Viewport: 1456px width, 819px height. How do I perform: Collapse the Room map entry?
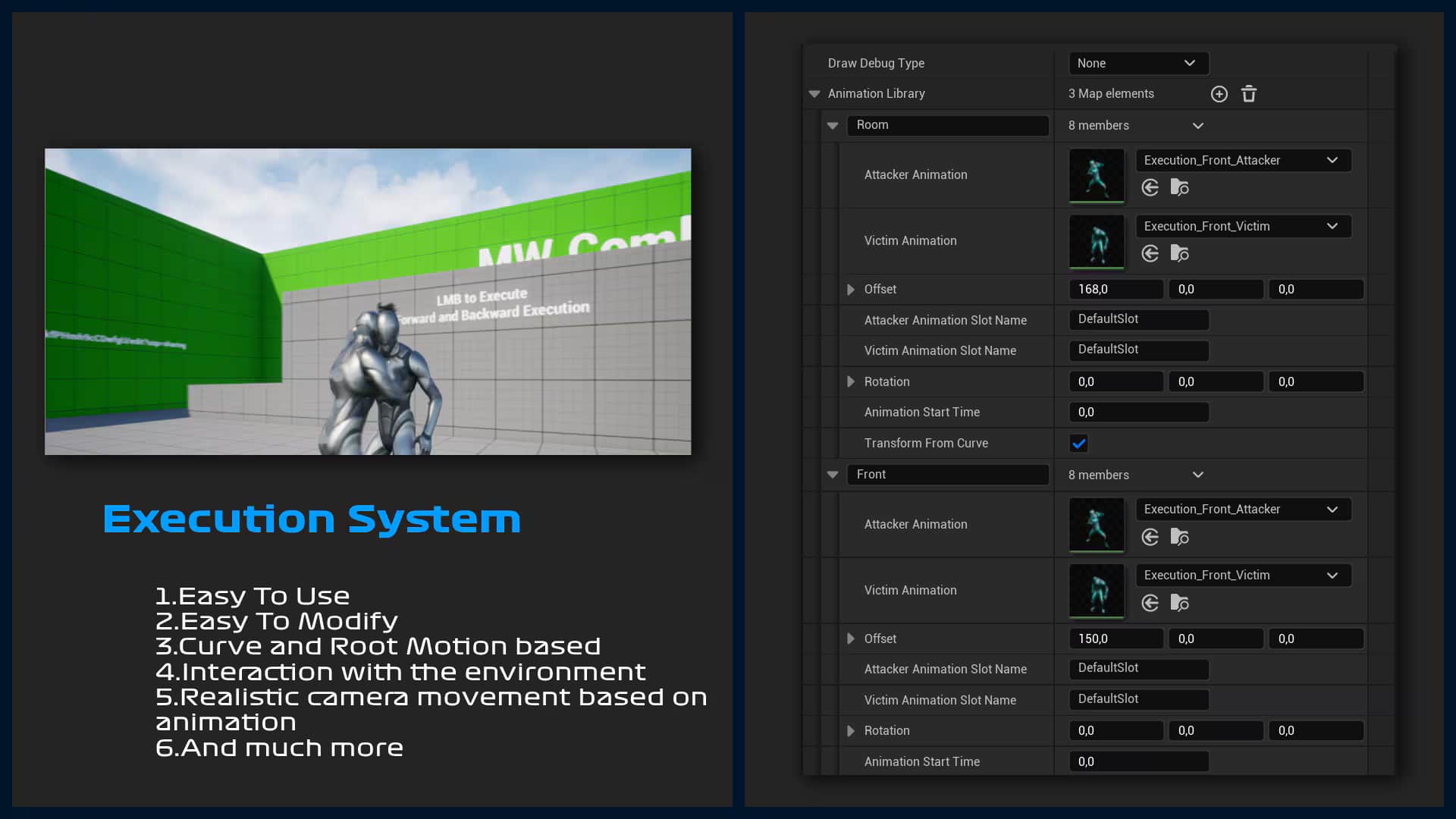coord(833,126)
